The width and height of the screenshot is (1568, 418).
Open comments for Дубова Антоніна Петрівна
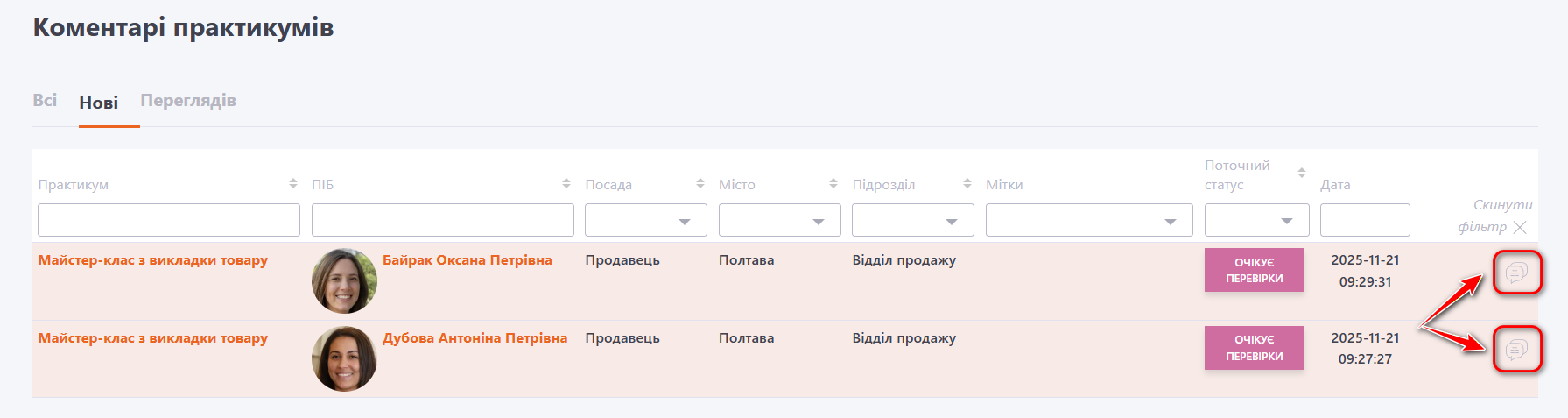pyautogui.click(x=1516, y=350)
